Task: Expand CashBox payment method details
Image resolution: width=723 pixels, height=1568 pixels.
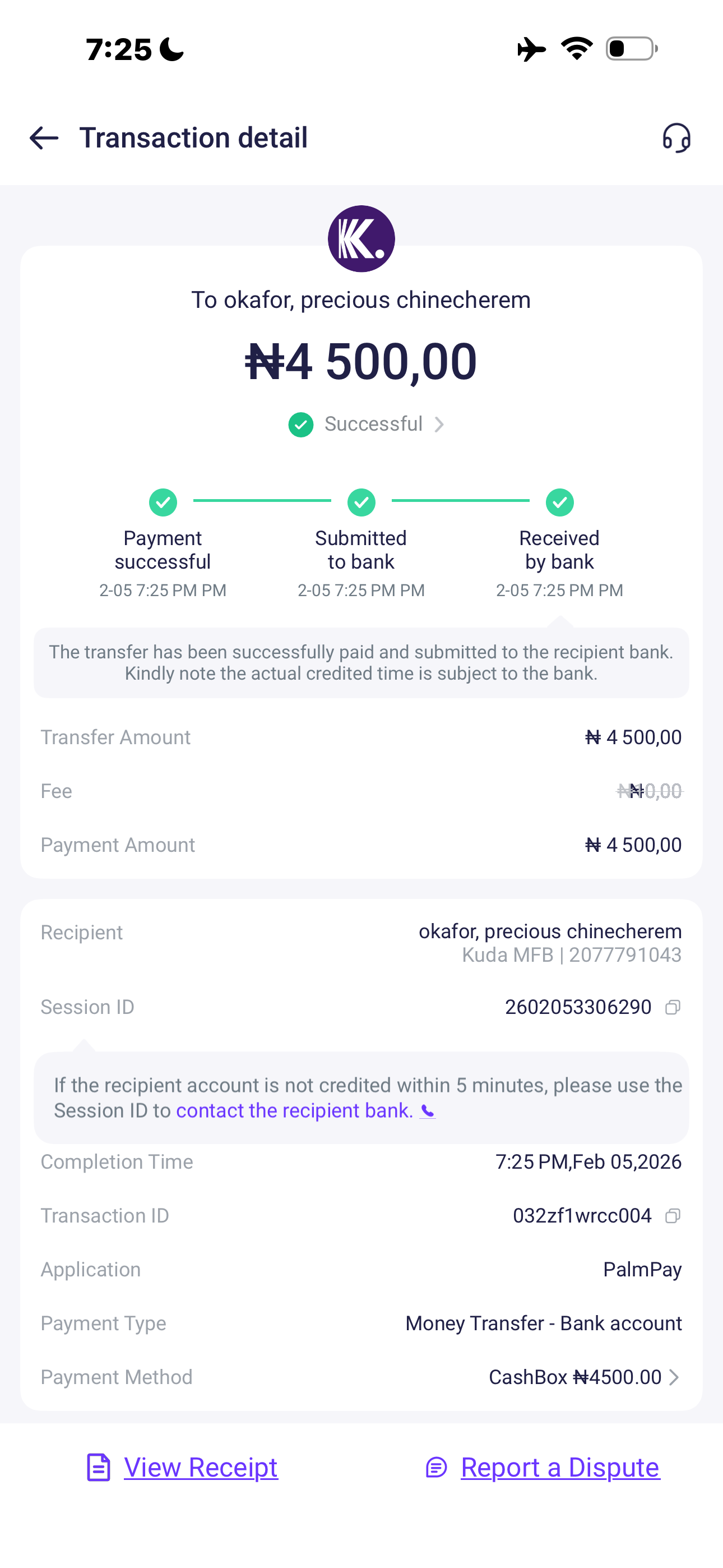Action: [x=674, y=1377]
